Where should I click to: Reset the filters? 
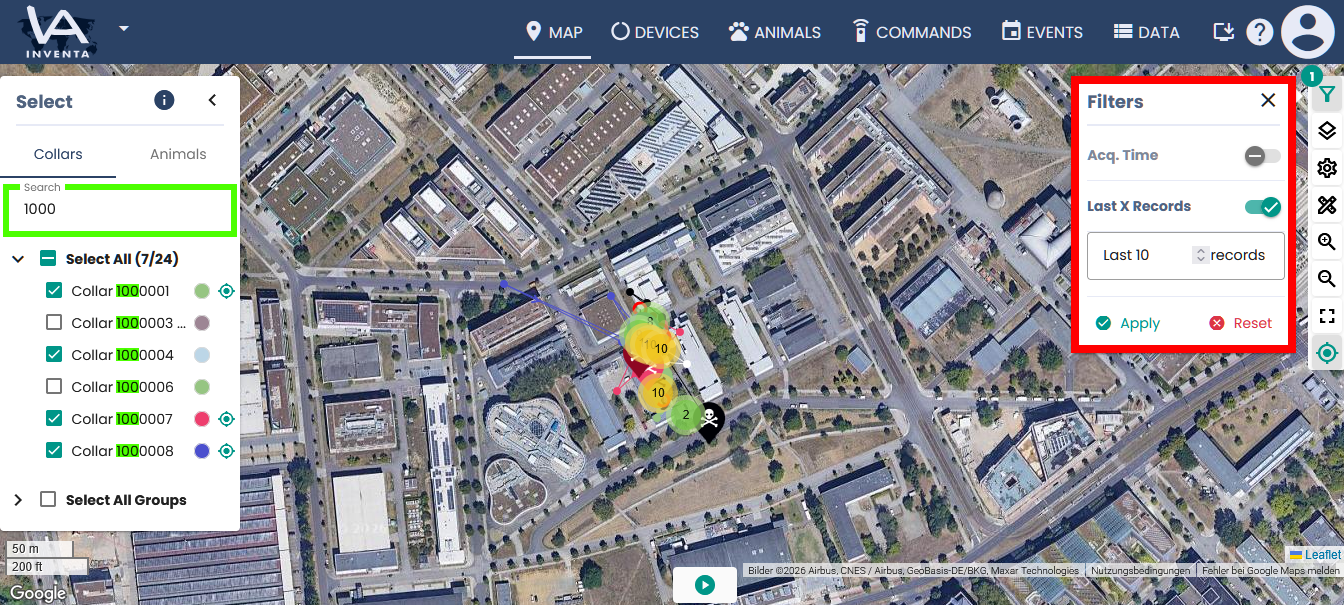coord(1240,323)
